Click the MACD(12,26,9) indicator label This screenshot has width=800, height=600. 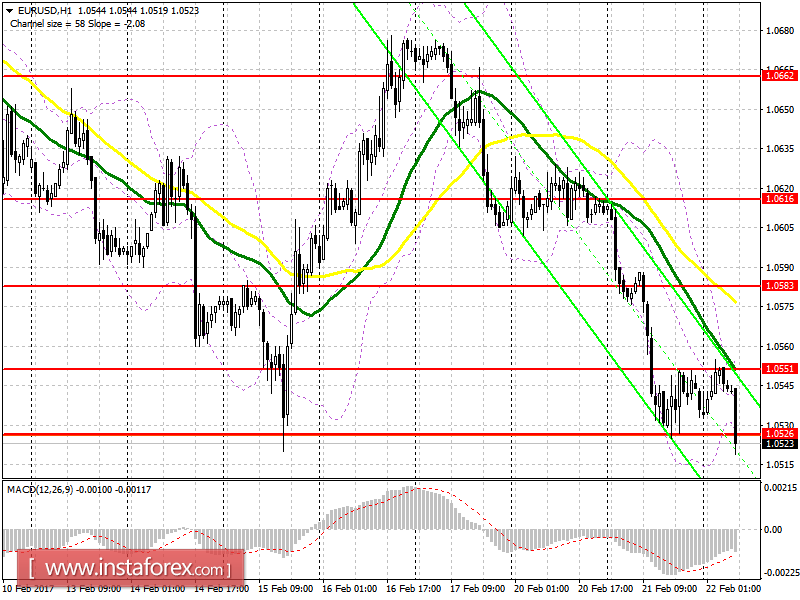(x=40, y=490)
